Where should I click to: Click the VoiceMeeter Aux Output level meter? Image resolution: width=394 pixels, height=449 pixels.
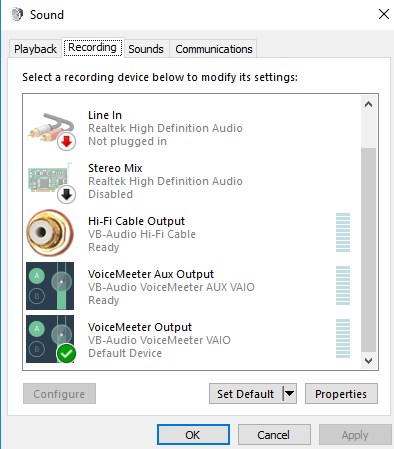[x=343, y=285]
